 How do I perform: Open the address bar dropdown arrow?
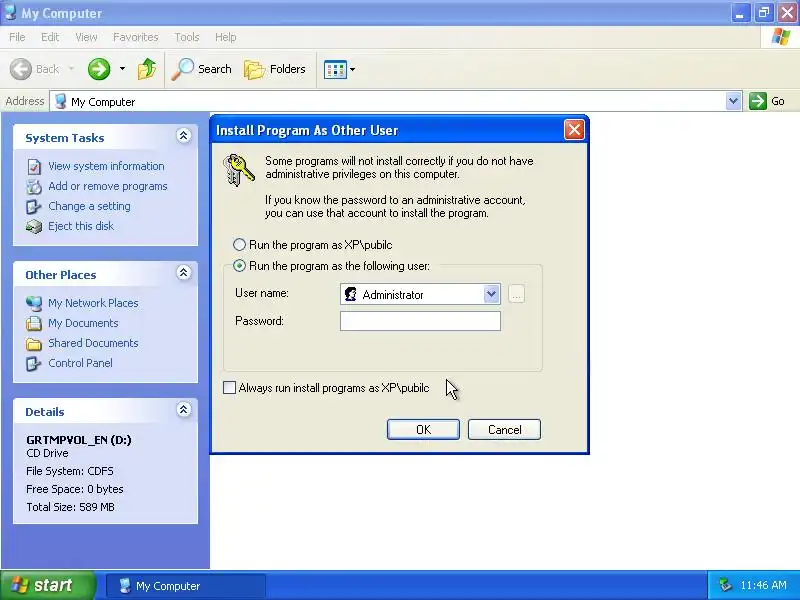(733, 101)
